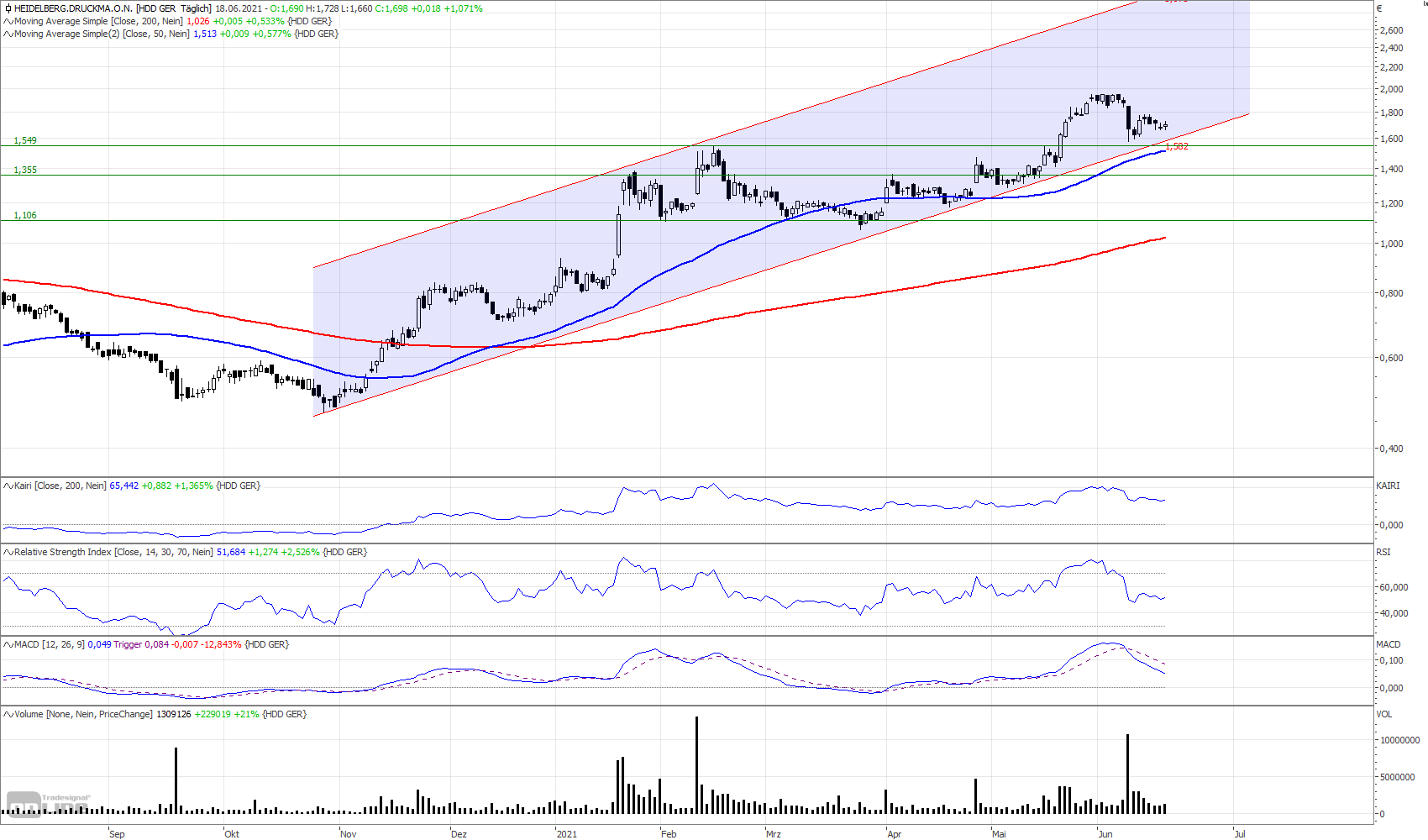
Task: Click the VOL axis label
Action: [x=1384, y=714]
